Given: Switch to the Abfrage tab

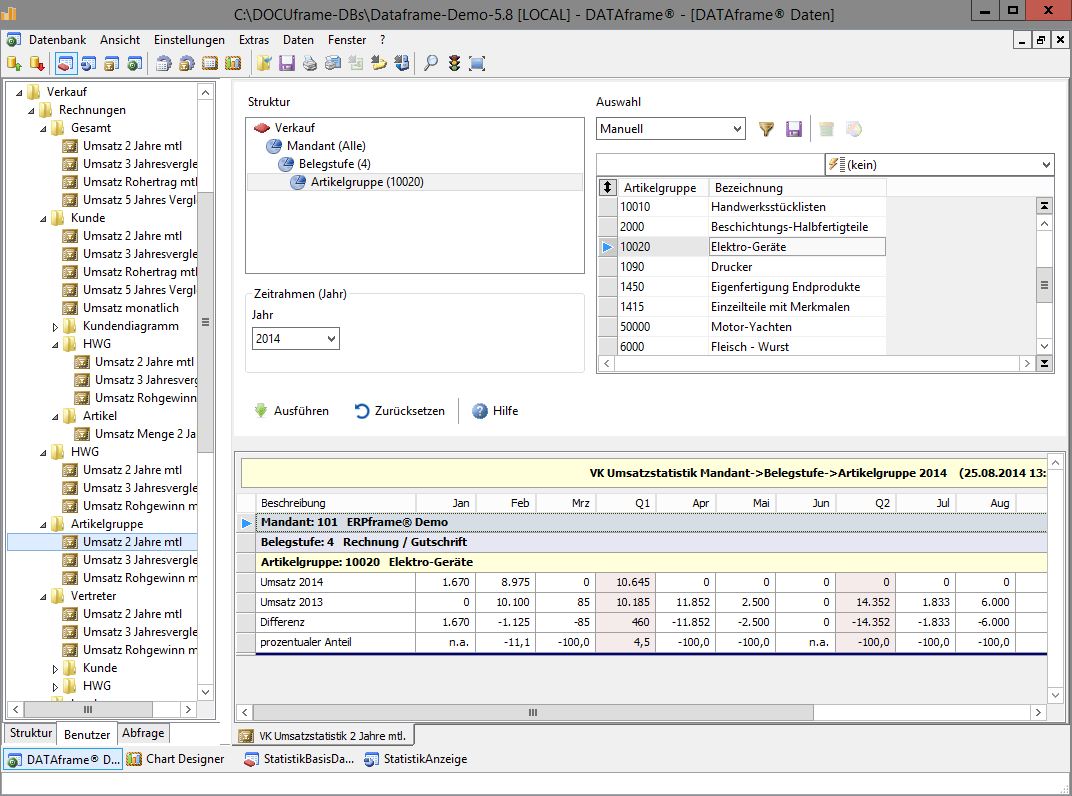Looking at the screenshot, I should [143, 732].
